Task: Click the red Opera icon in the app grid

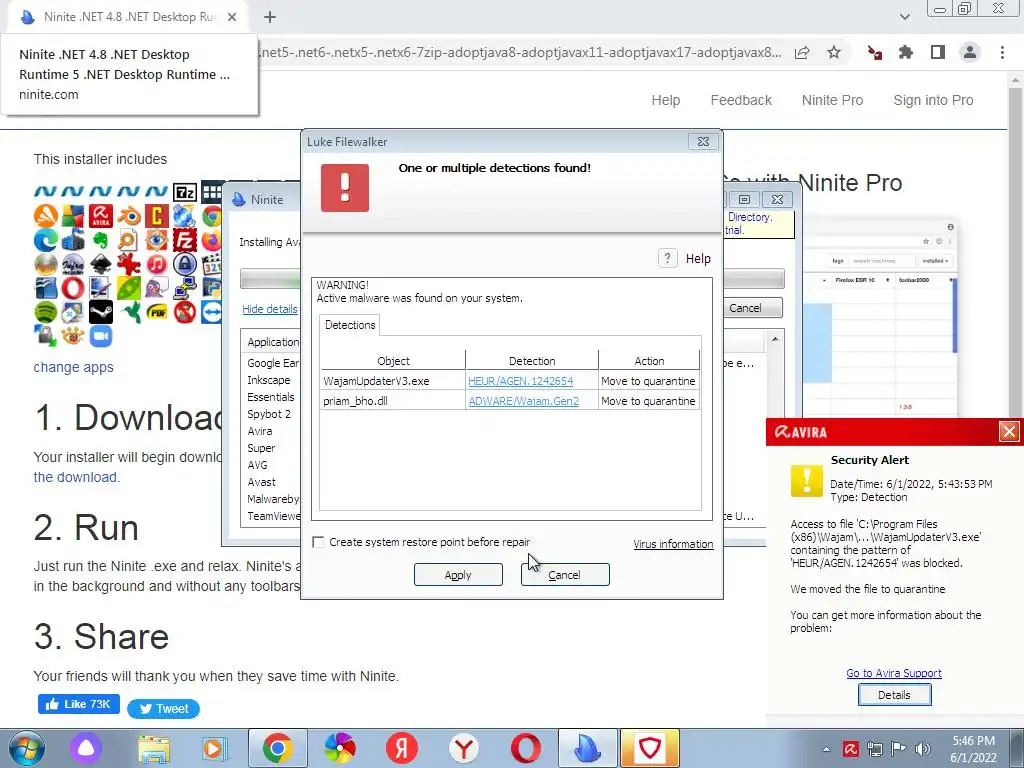Action: tap(73, 288)
